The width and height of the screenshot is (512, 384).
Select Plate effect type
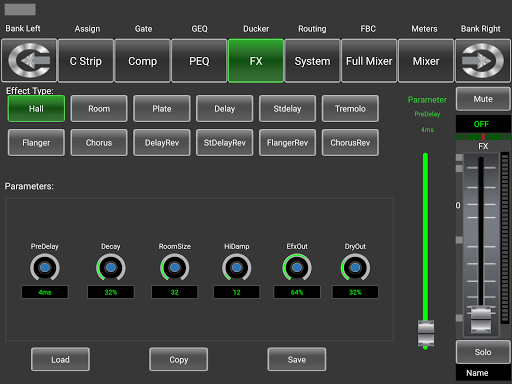click(x=162, y=109)
